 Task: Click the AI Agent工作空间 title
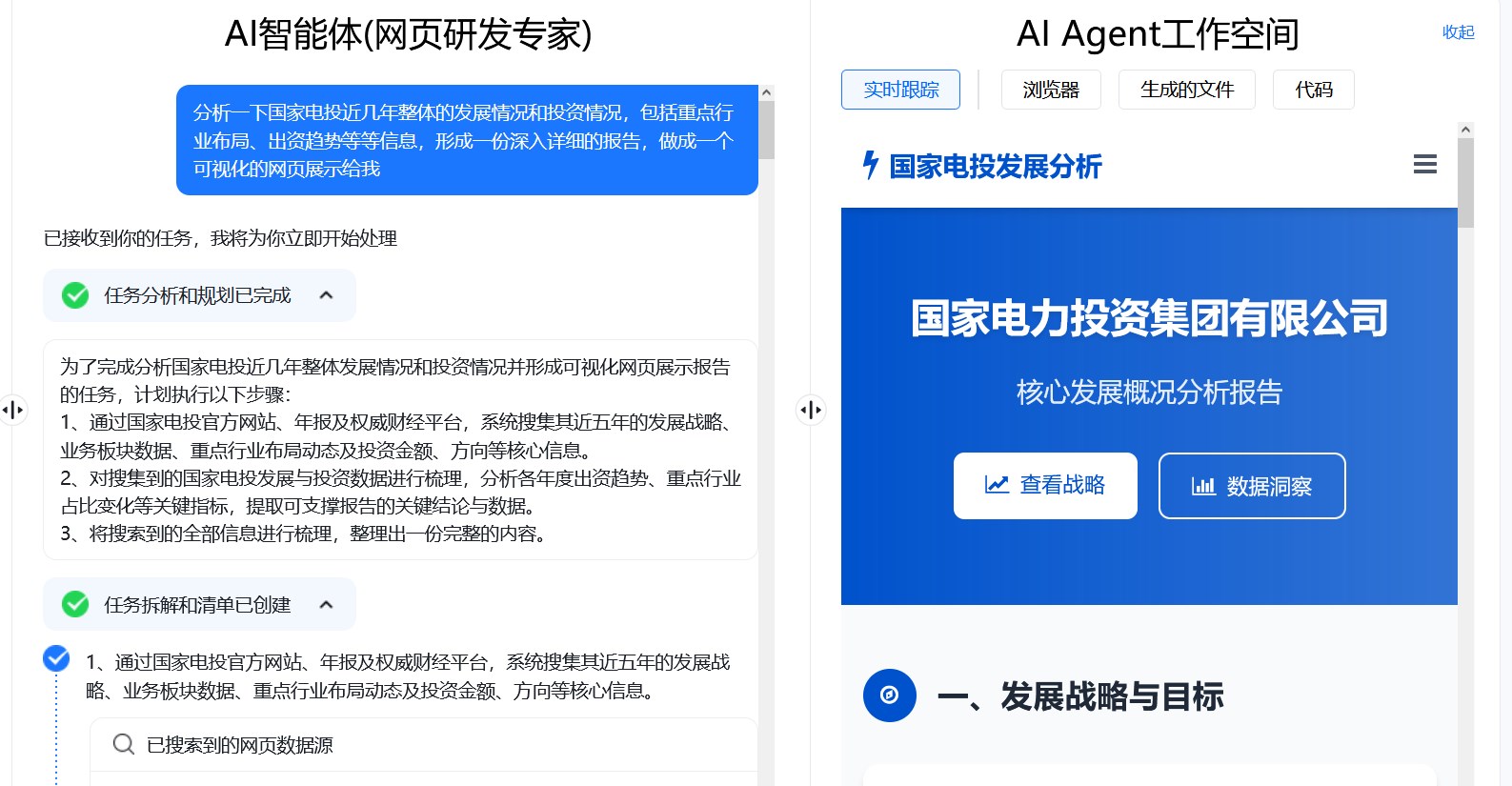click(1158, 34)
